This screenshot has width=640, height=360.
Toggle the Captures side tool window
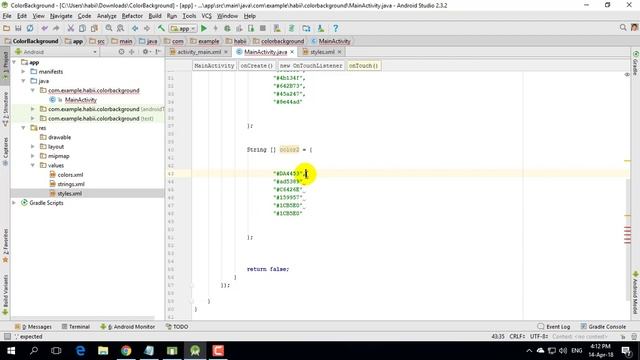pyautogui.click(x=5, y=151)
